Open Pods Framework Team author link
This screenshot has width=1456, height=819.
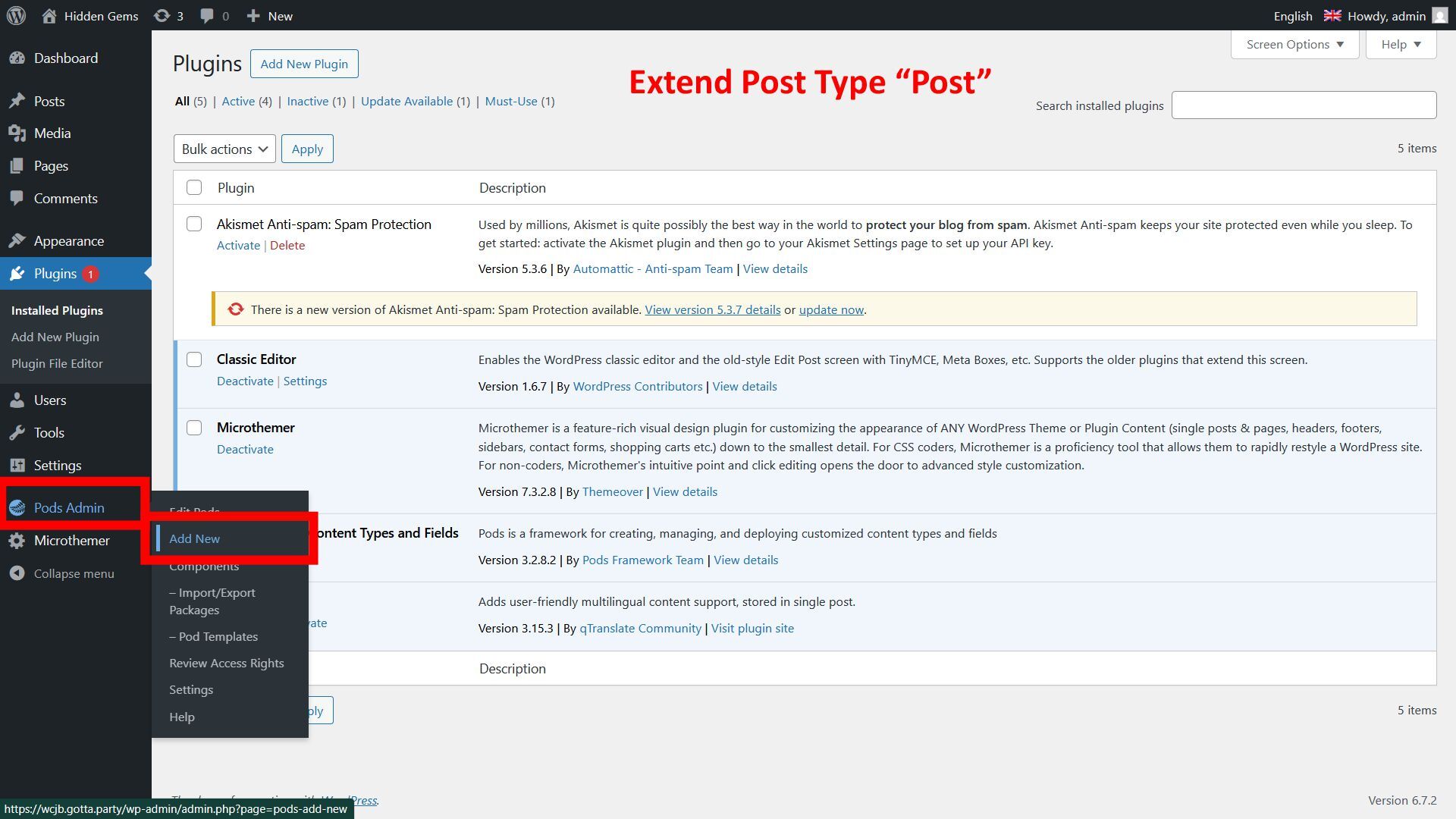(643, 560)
